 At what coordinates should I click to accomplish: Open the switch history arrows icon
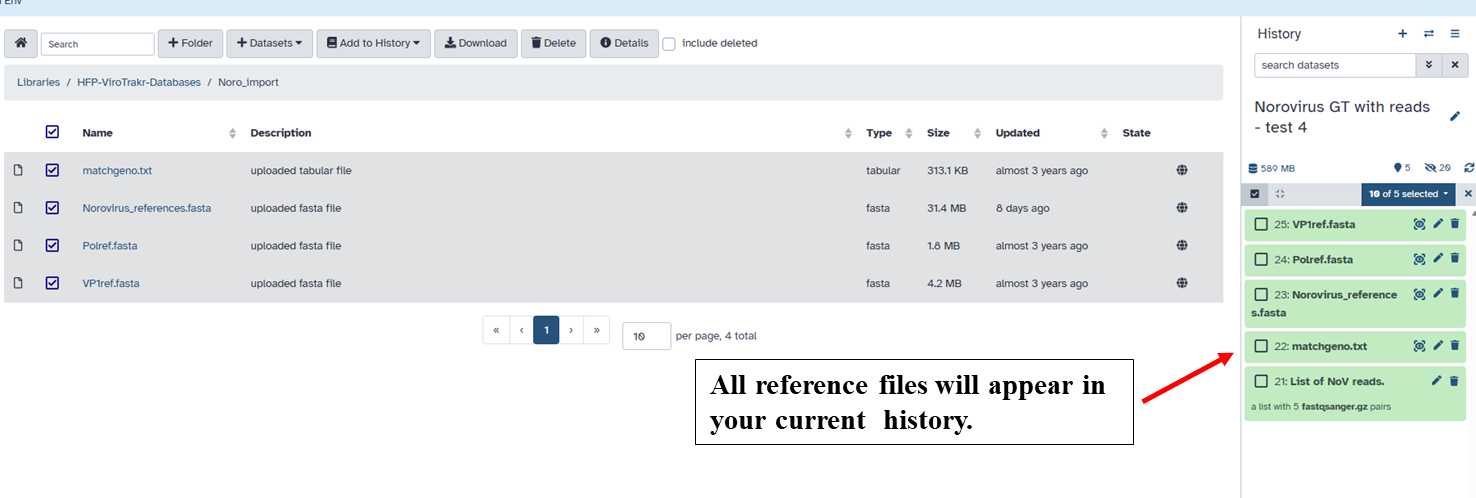pyautogui.click(x=1429, y=34)
